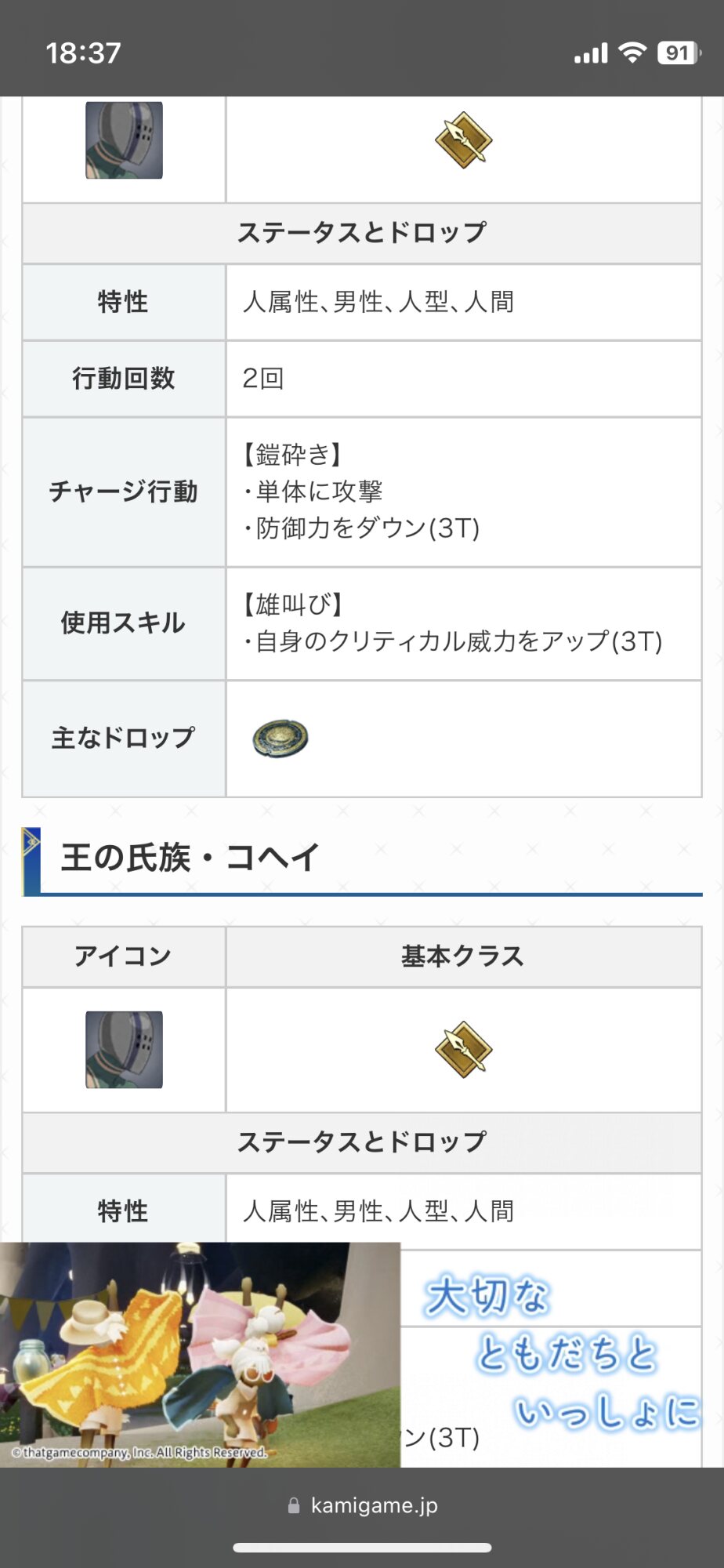Screen dimensions: 724x1568
Task: Tap the 王の氏族・コヘイ section heading
Action: 190,857
